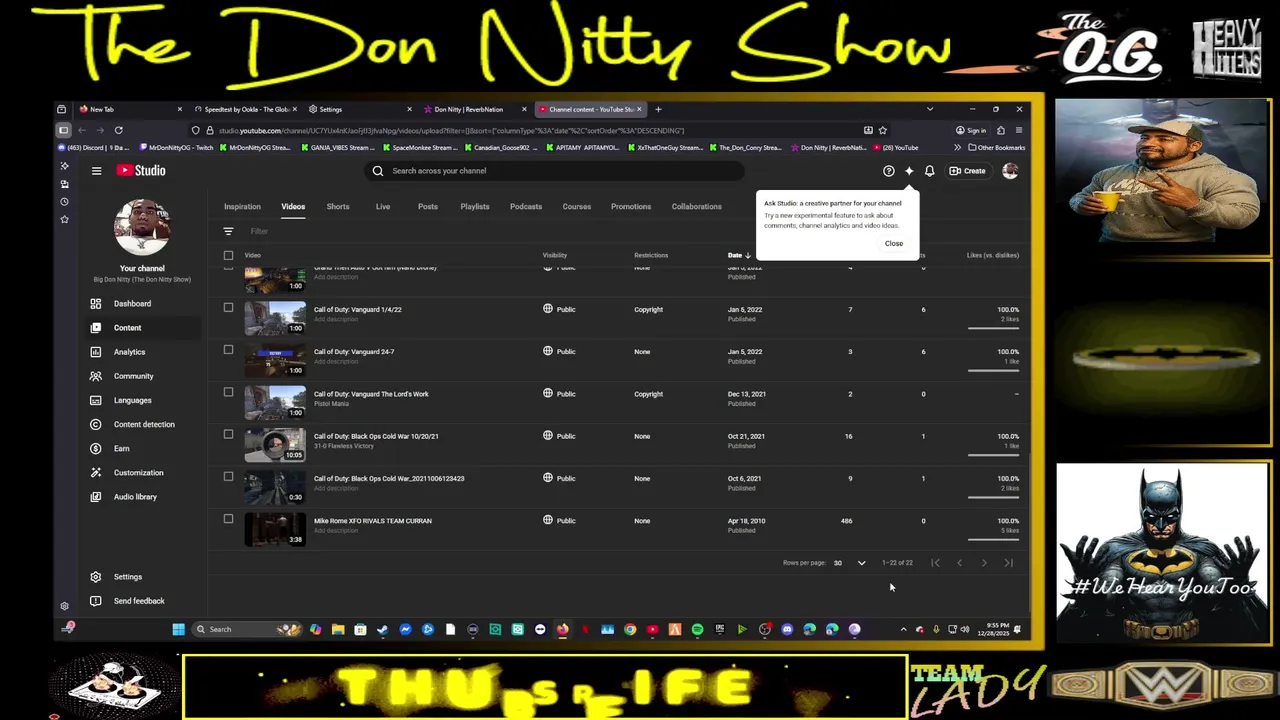
Task: Open Languages in the sidebar
Action: point(132,400)
